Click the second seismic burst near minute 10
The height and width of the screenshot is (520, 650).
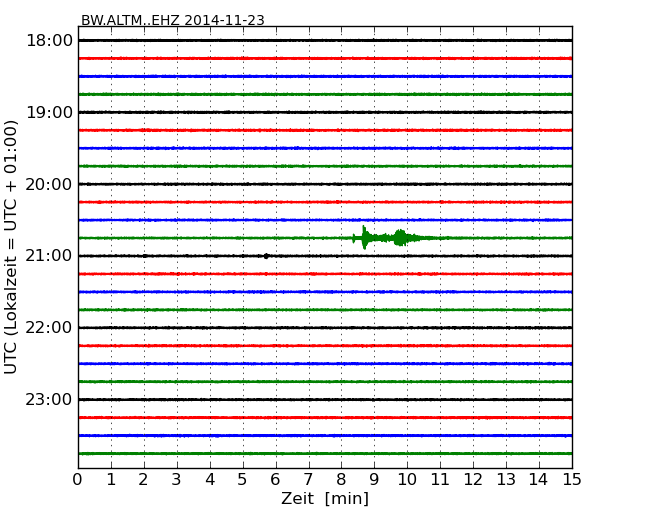[x=400, y=238]
